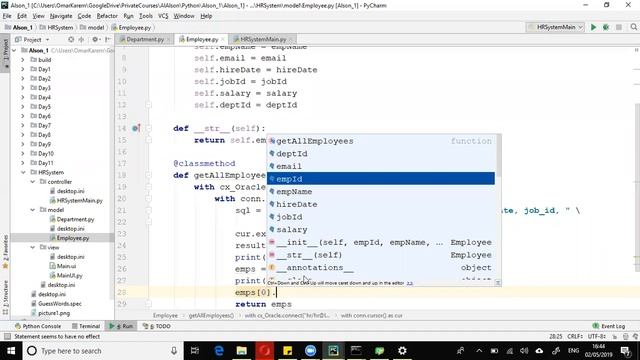The image size is (640, 360).
Task: Hide the Project tool window icon
Action: pos(108,40)
